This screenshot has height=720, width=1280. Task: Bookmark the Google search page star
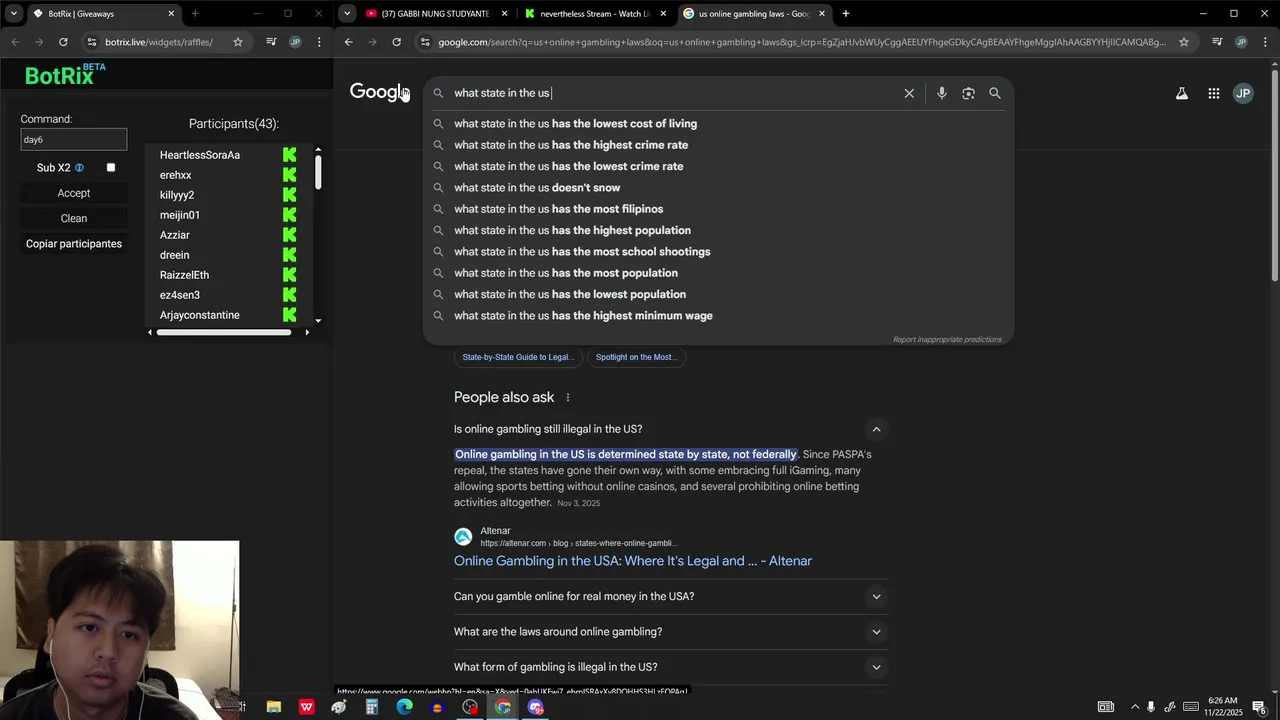pos(1184,42)
